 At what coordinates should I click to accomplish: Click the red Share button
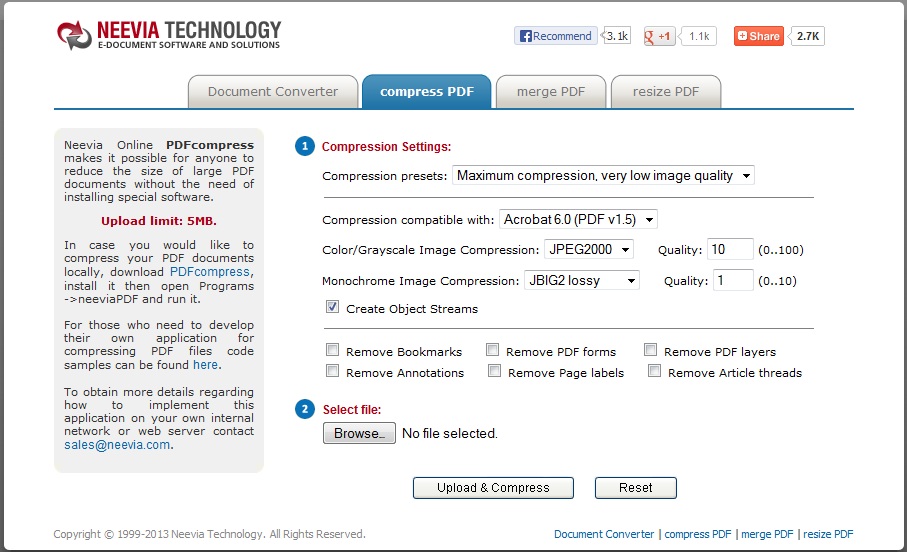(x=759, y=36)
